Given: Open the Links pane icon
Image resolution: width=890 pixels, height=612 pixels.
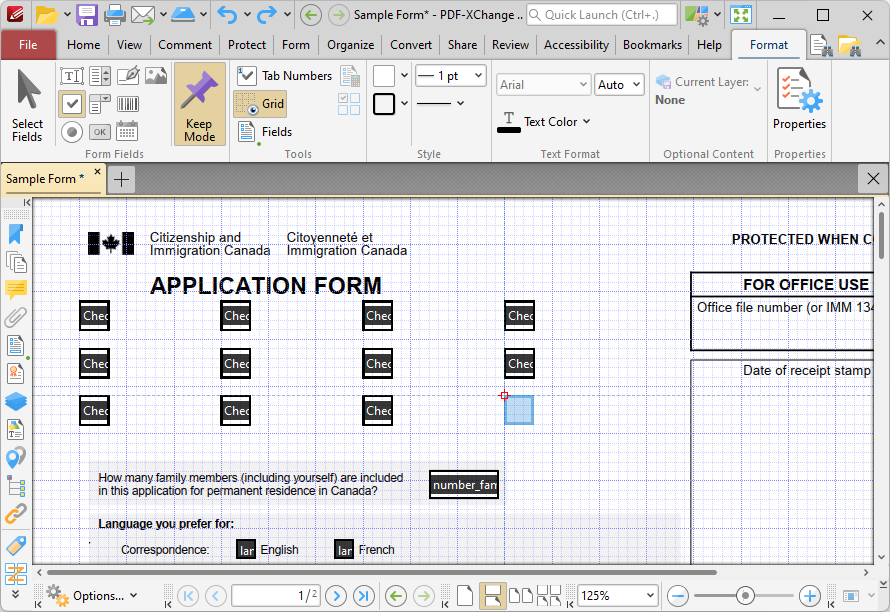Looking at the screenshot, I should coord(16,514).
